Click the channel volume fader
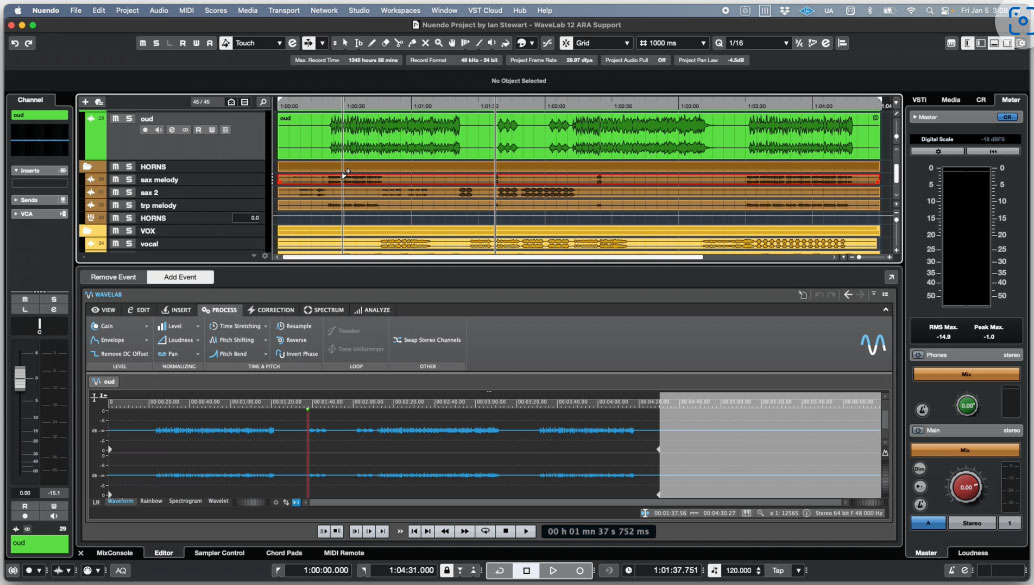1034x585 pixels. (x=18, y=378)
